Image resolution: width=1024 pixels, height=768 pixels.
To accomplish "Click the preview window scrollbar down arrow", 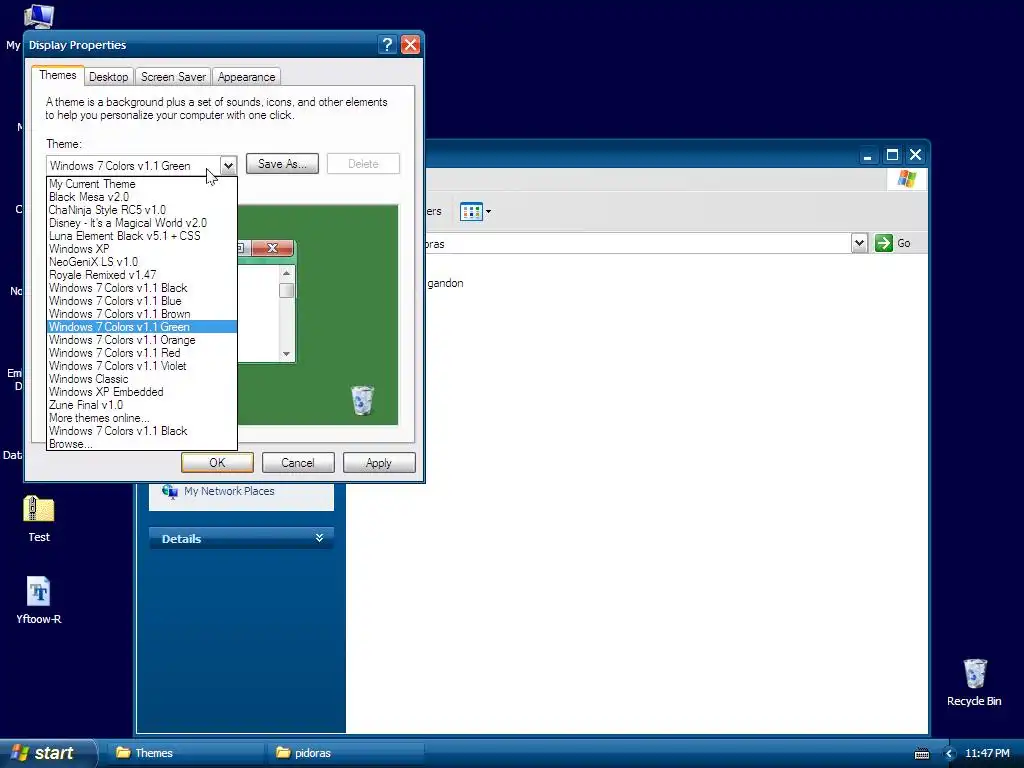I will tap(286, 354).
